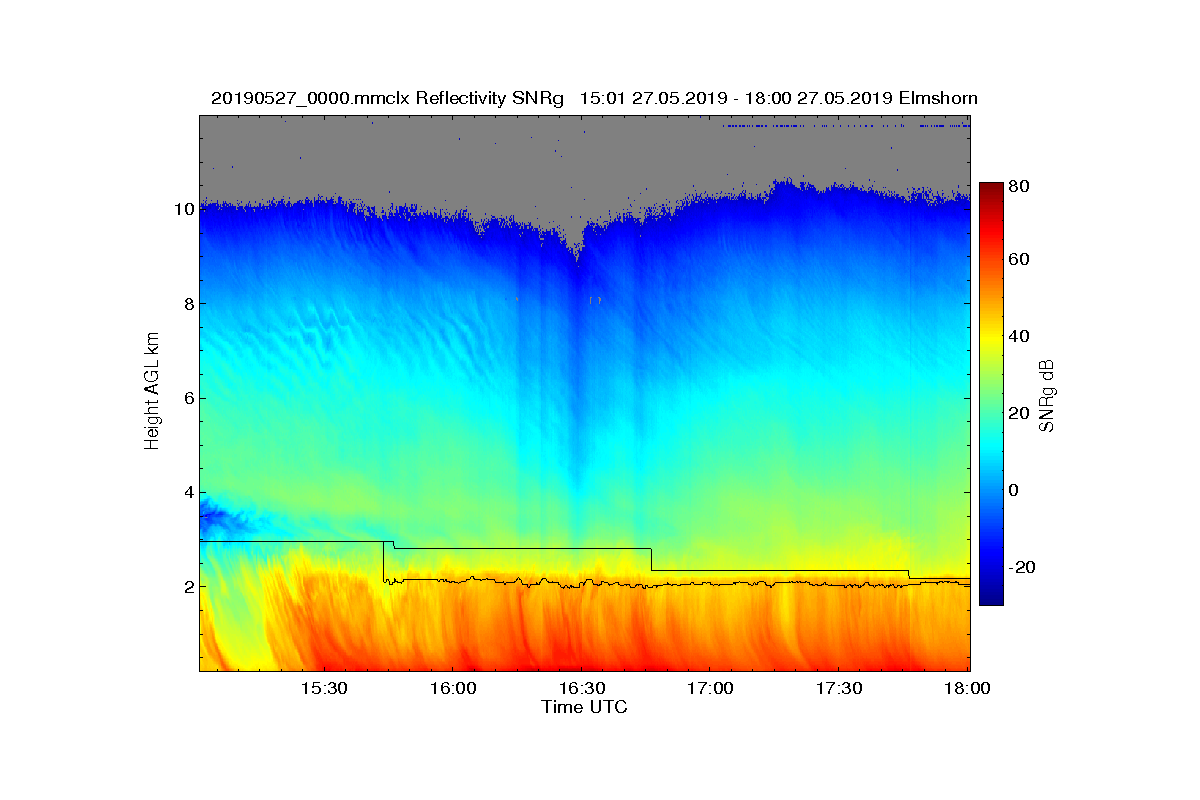Screen dimensions: 1200x800
Task: Click the colorbar value 80
Action: tap(1019, 185)
